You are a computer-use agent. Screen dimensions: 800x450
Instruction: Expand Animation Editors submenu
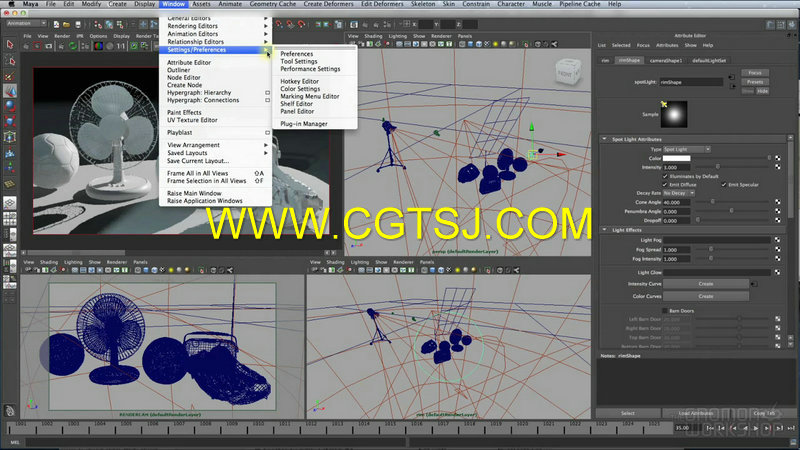tap(216, 34)
